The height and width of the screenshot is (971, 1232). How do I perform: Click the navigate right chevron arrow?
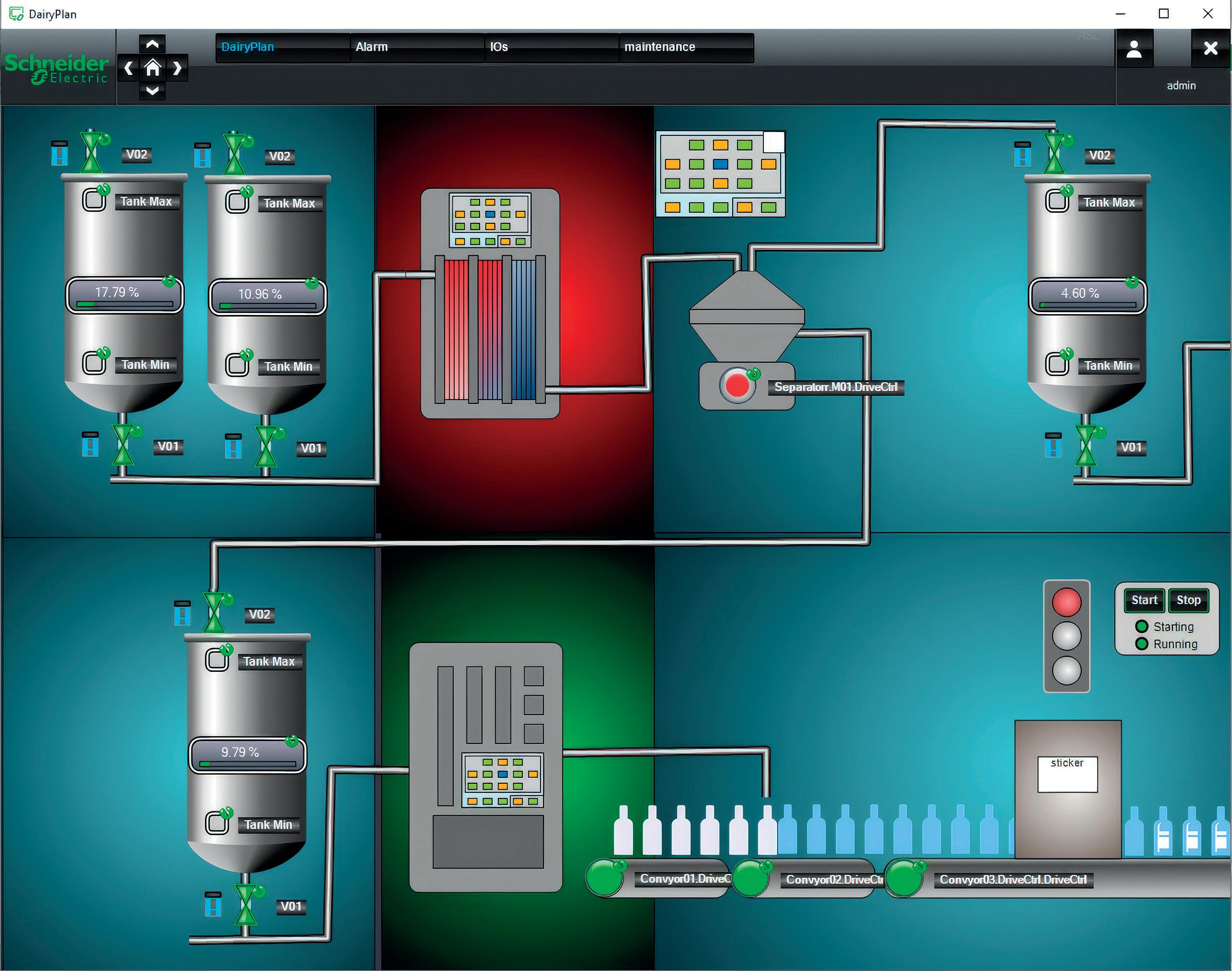tap(177, 68)
